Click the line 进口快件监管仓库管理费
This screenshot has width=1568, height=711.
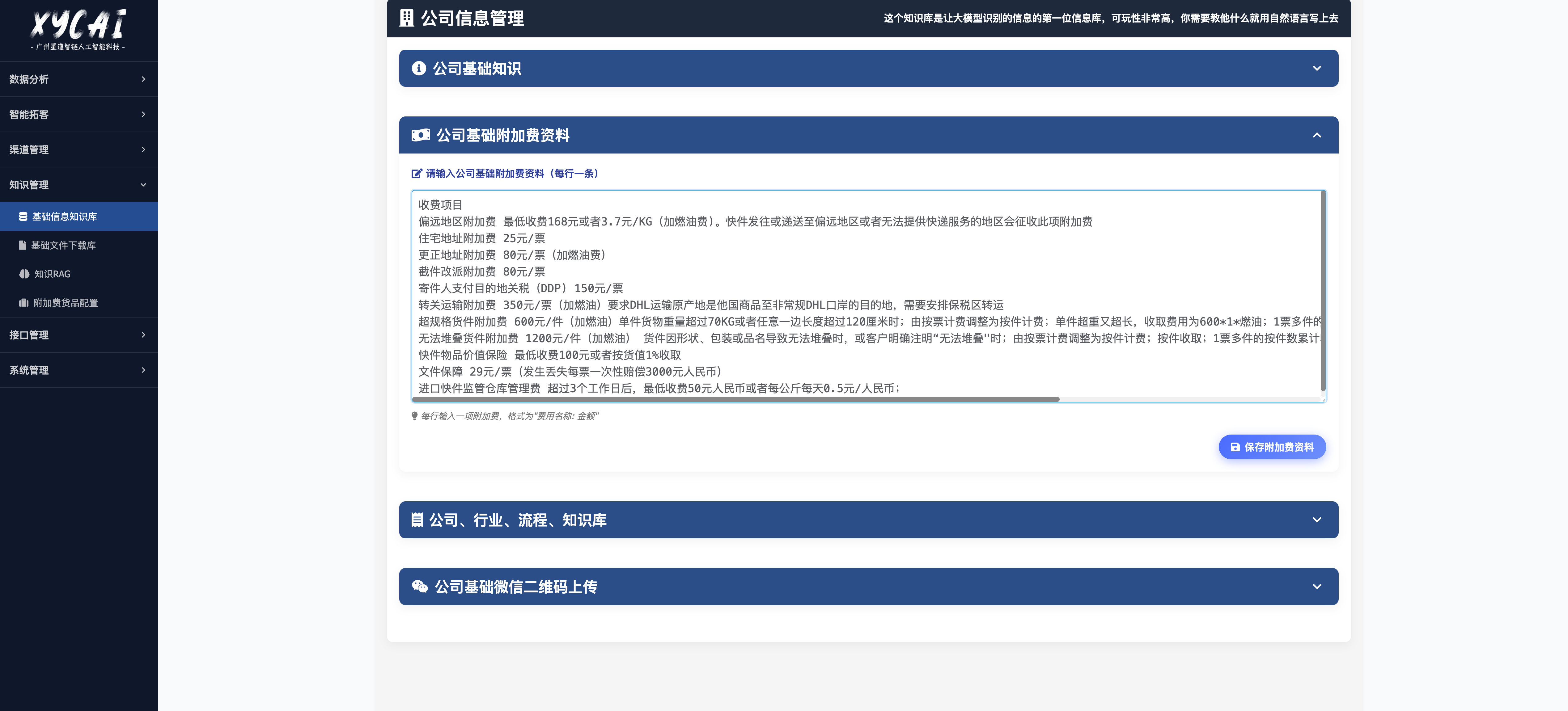[x=659, y=389]
